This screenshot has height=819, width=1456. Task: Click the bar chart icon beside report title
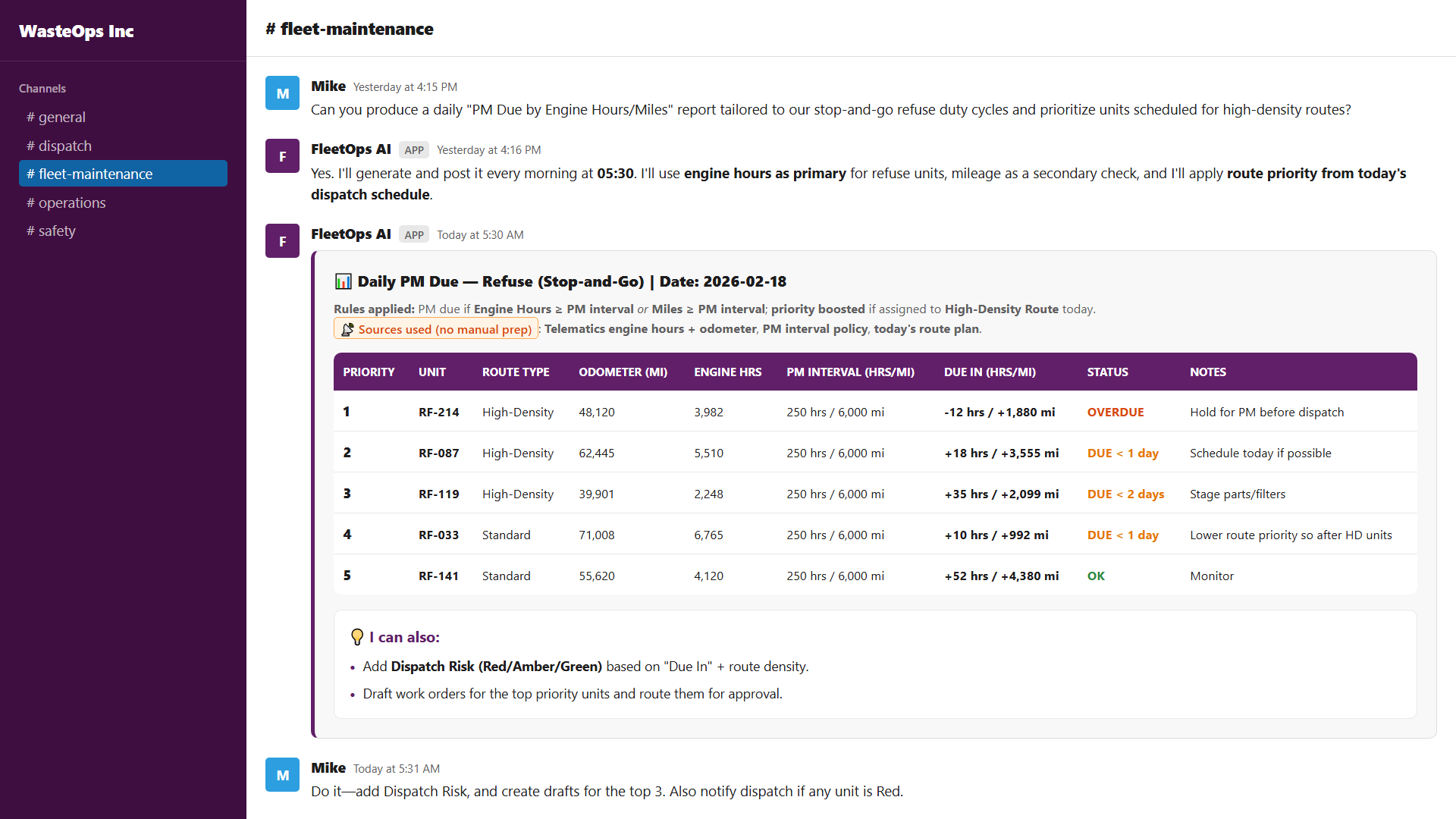point(344,281)
